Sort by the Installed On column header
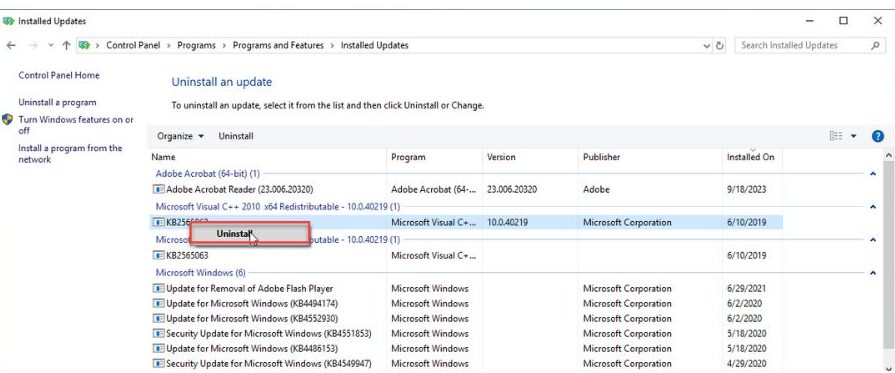The width and height of the screenshot is (895, 373). (752, 157)
